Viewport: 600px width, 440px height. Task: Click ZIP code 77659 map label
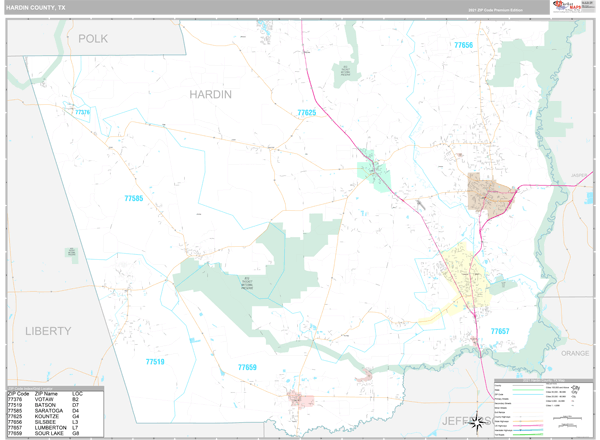click(247, 368)
